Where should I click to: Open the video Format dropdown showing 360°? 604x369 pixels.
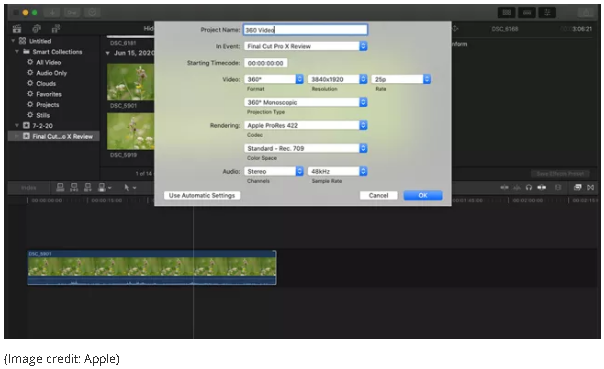(x=273, y=79)
